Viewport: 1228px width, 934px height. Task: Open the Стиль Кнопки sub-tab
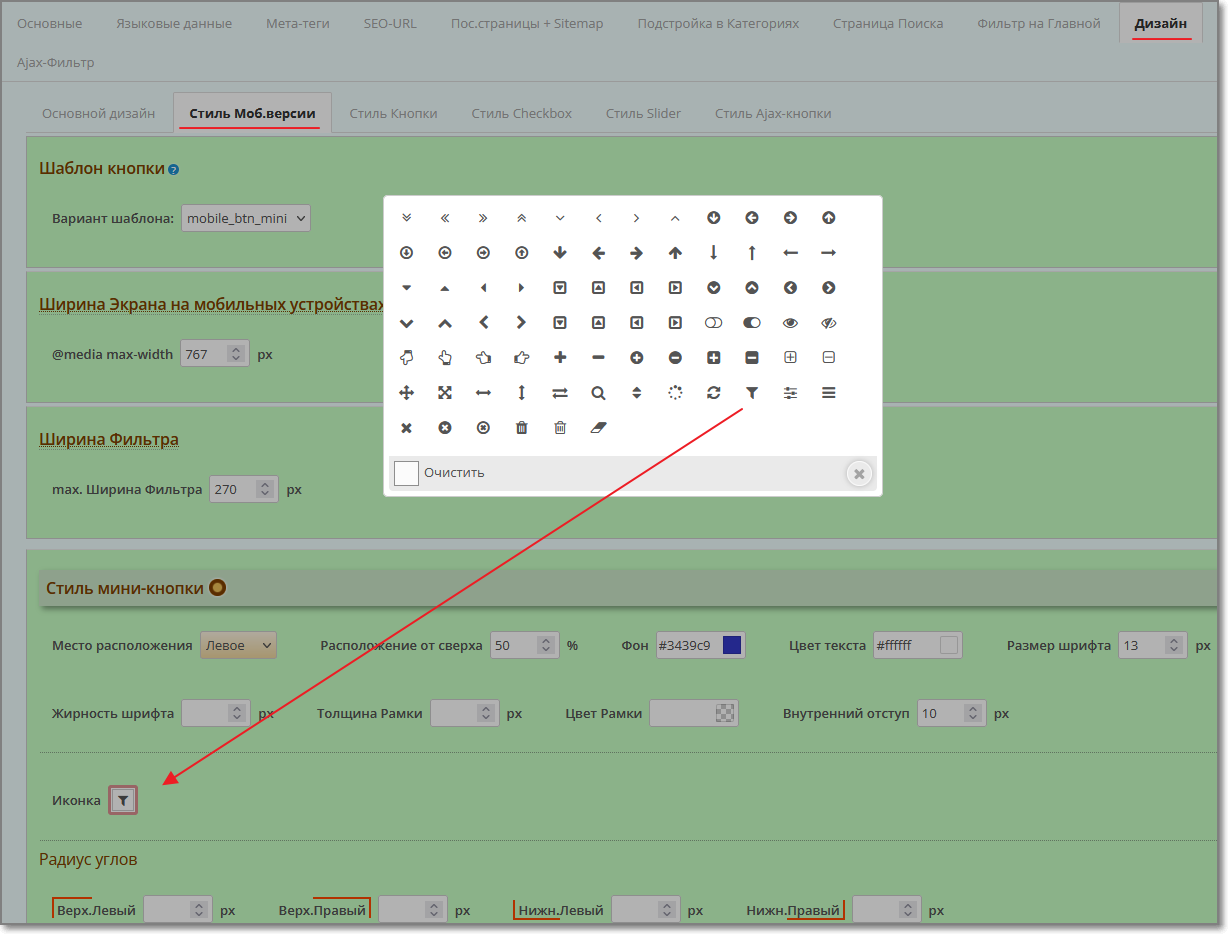[393, 113]
